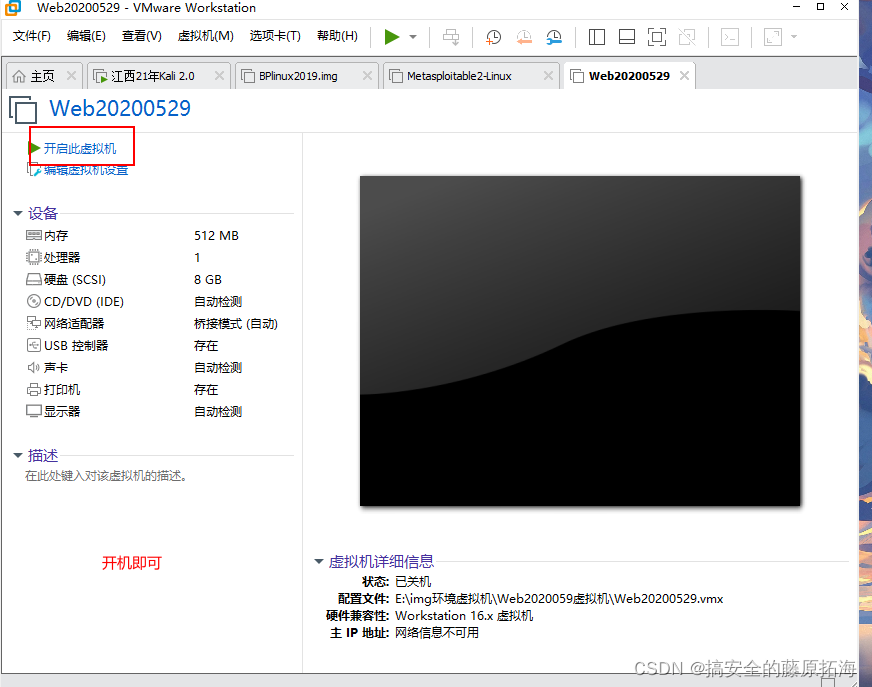Click the 开启此虚拟机 link
Screen dimensions: 872x687
coord(80,149)
